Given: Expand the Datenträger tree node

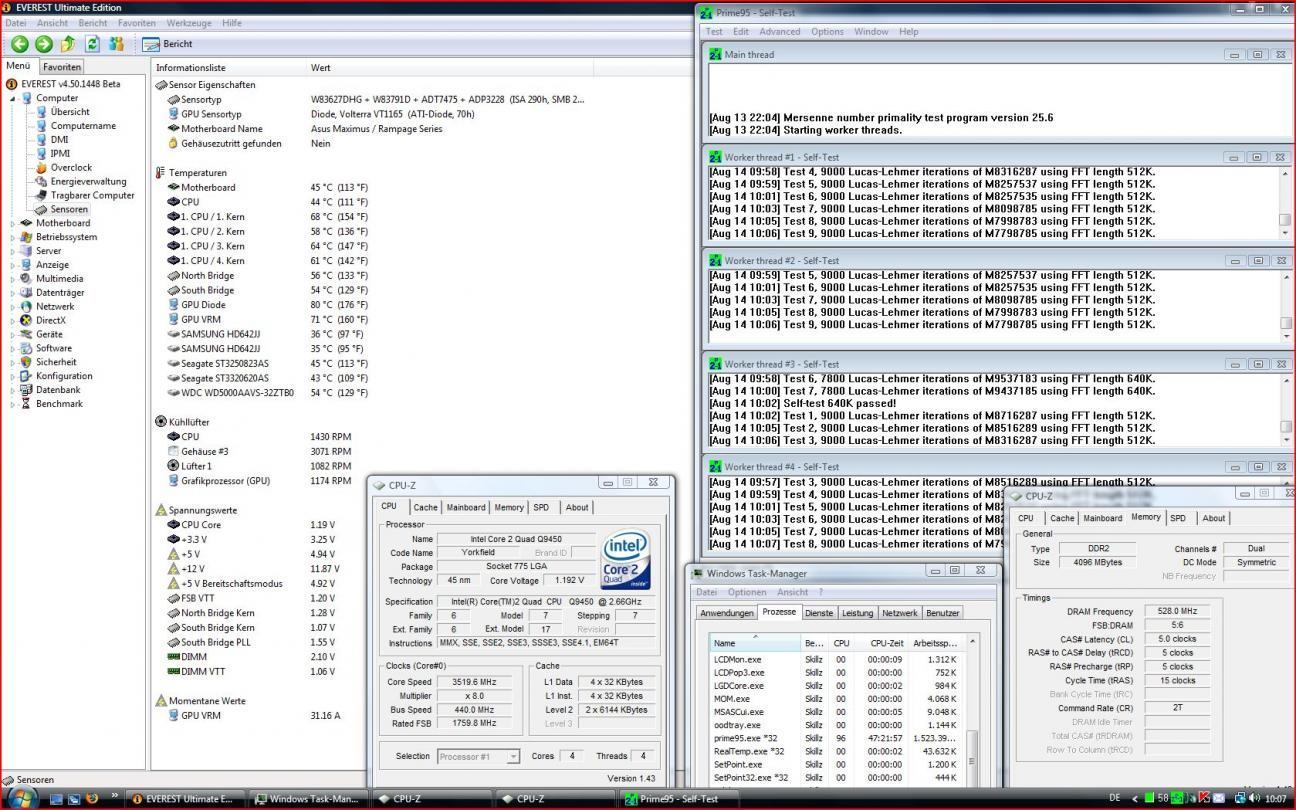Looking at the screenshot, I should [x=14, y=293].
